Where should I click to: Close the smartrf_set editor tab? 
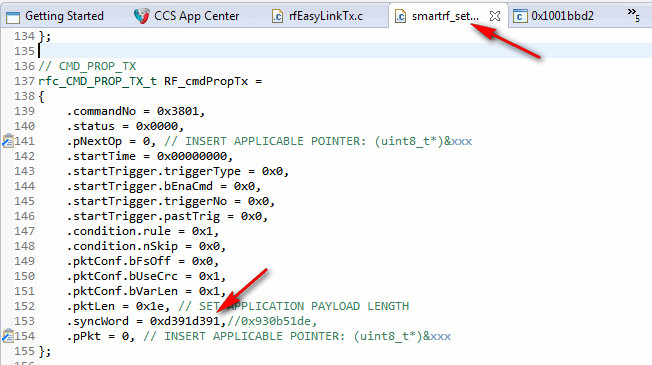click(495, 16)
